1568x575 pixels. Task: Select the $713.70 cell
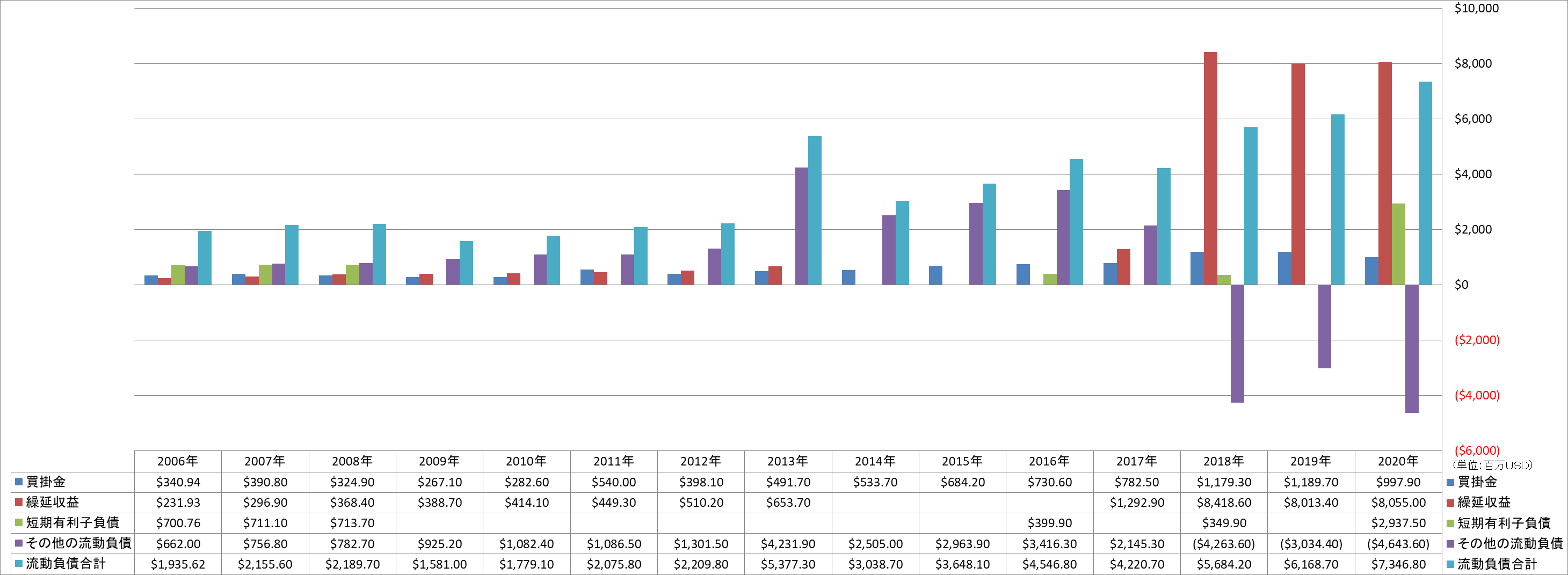[x=352, y=523]
